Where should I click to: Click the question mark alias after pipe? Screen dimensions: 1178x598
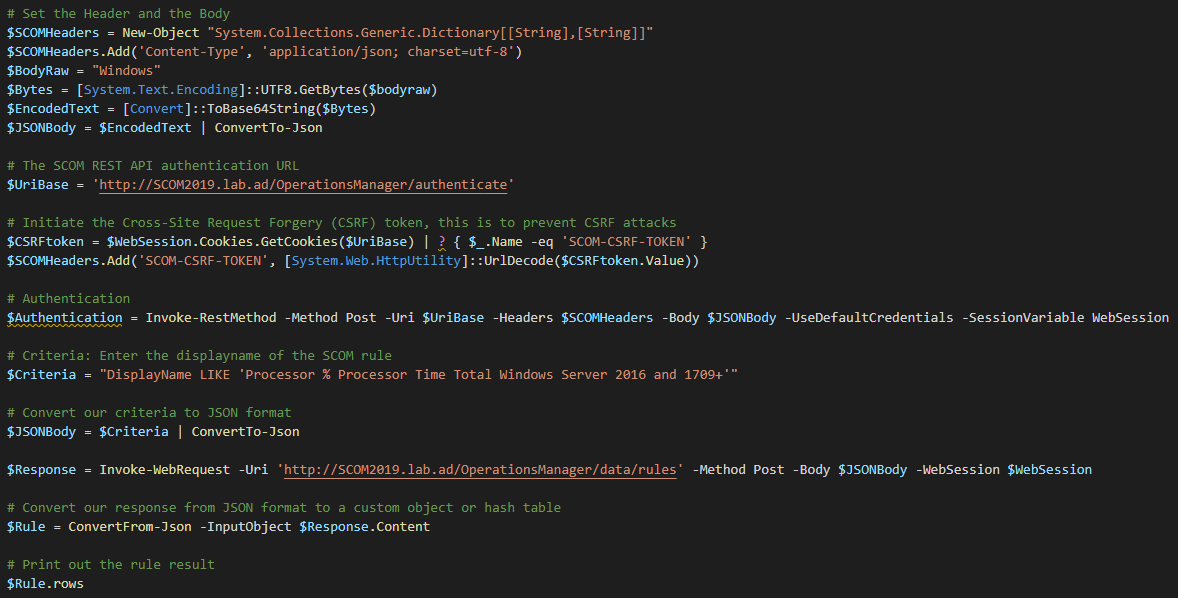tap(442, 242)
